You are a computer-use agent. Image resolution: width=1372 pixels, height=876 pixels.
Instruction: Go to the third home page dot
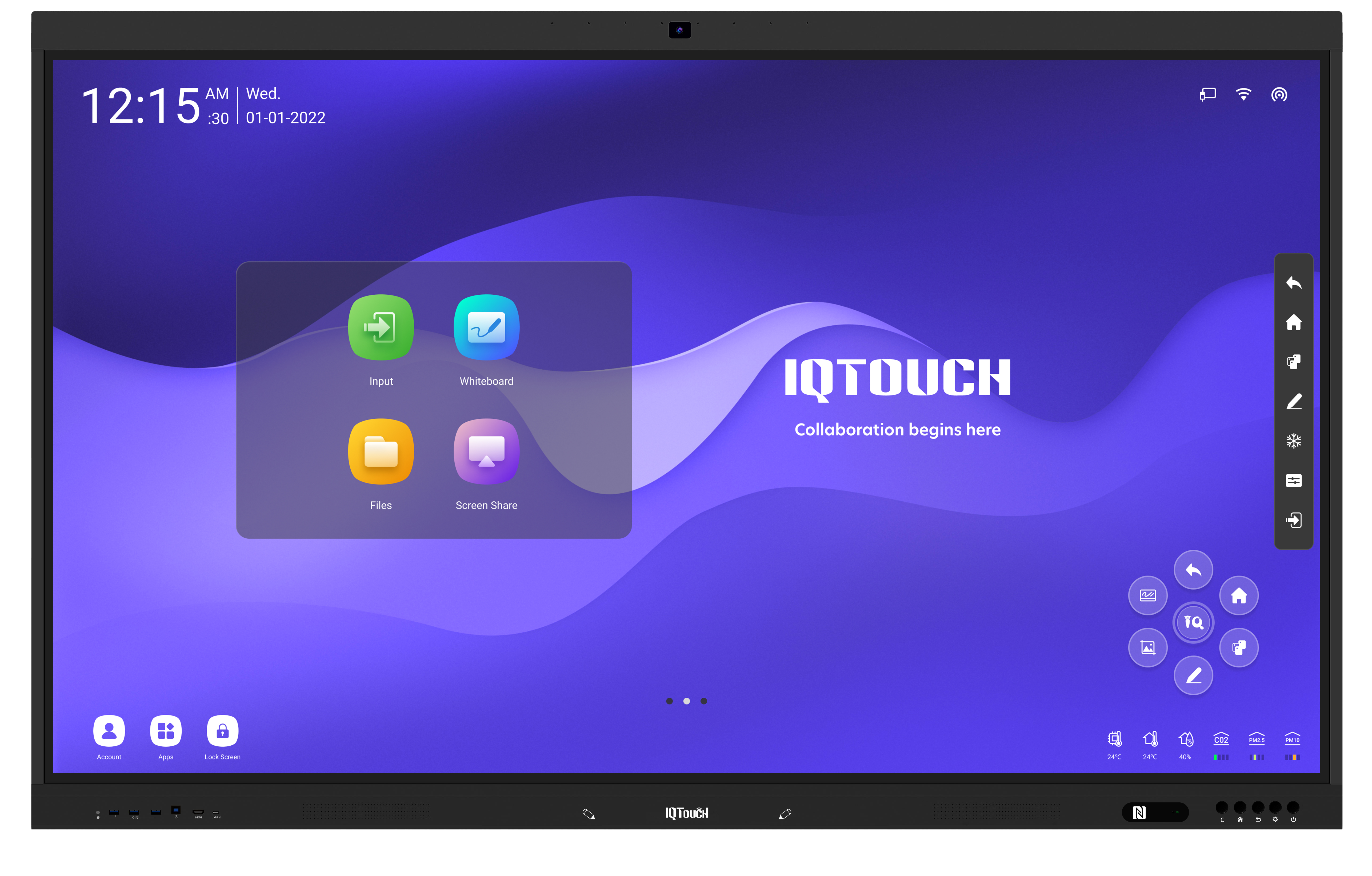(704, 701)
